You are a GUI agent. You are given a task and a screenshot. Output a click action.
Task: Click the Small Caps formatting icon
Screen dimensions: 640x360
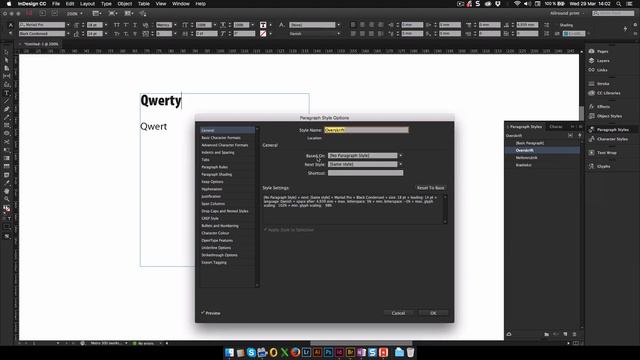[117, 33]
